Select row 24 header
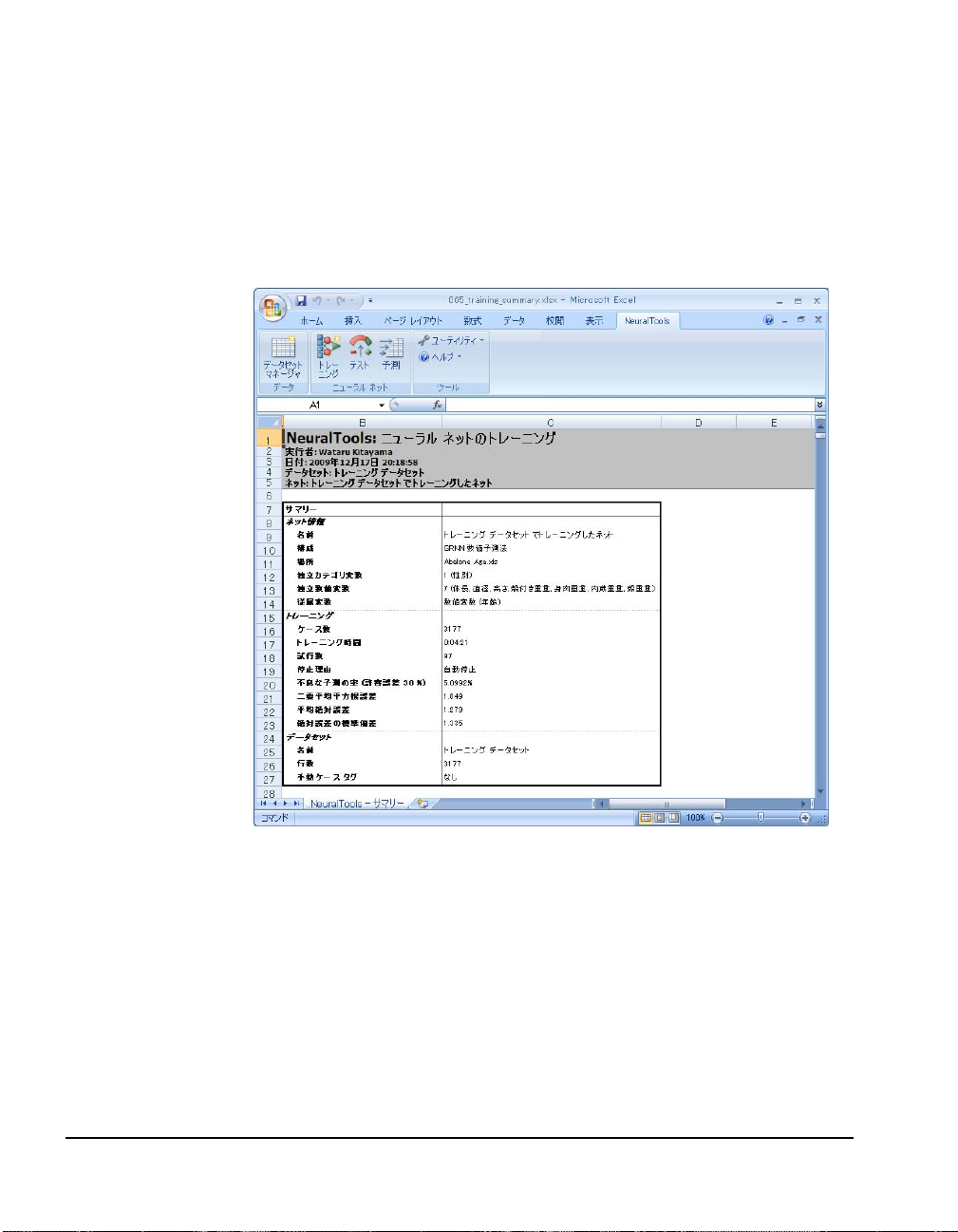The height and width of the screenshot is (1232, 958). tap(269, 739)
